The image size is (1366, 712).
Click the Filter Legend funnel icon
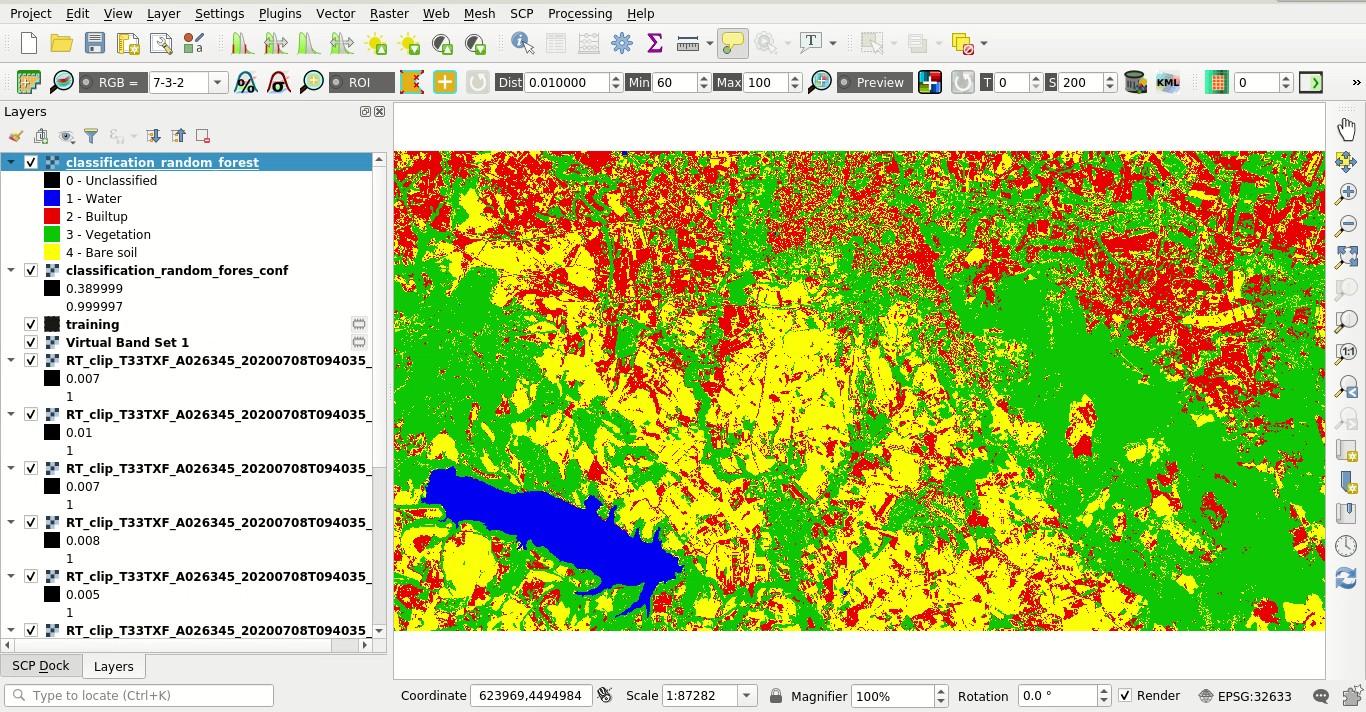click(91, 135)
